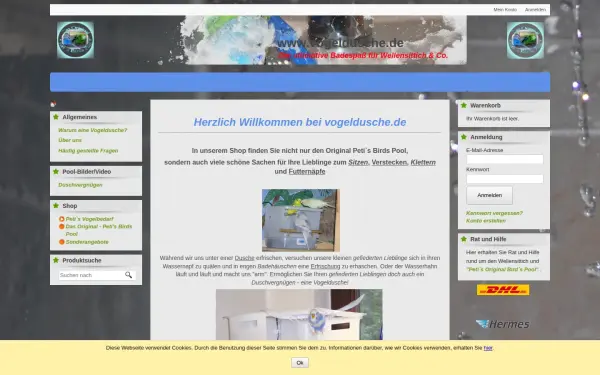Viewport: 600px width, 375px height.
Task: Click the right vogeldusche logo badge
Action: [525, 40]
